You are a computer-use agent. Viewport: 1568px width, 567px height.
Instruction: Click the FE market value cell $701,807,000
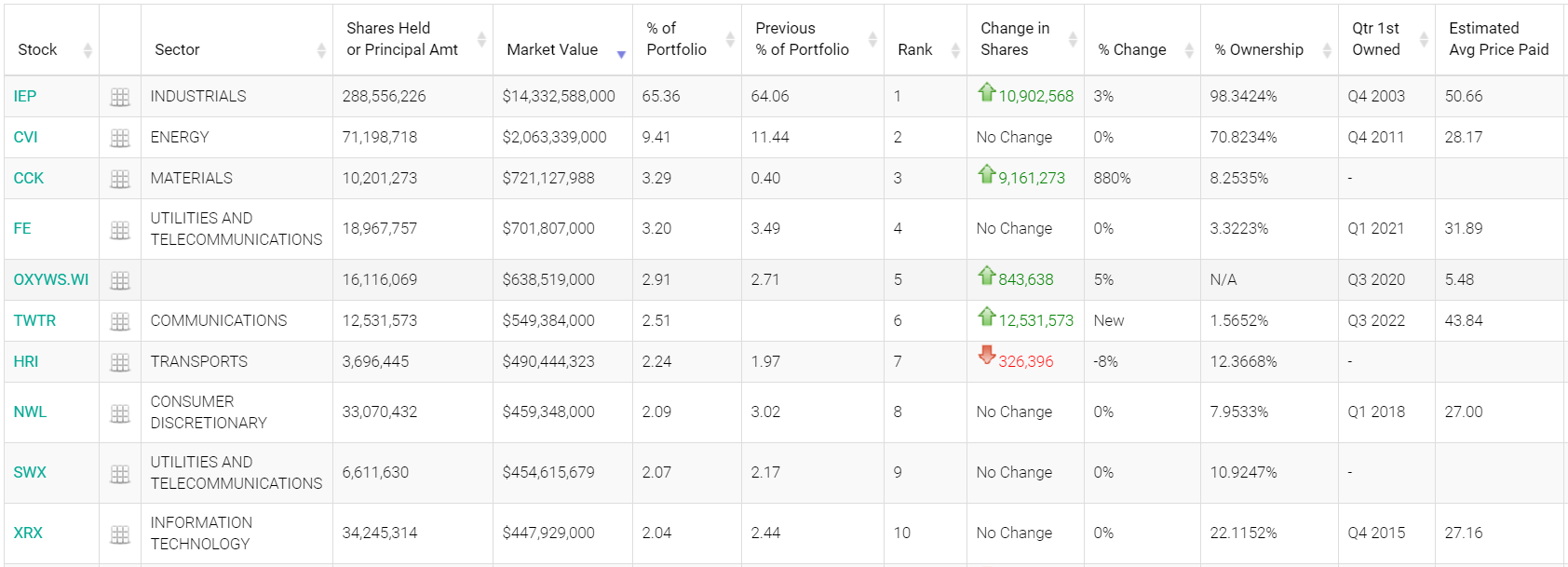[548, 229]
